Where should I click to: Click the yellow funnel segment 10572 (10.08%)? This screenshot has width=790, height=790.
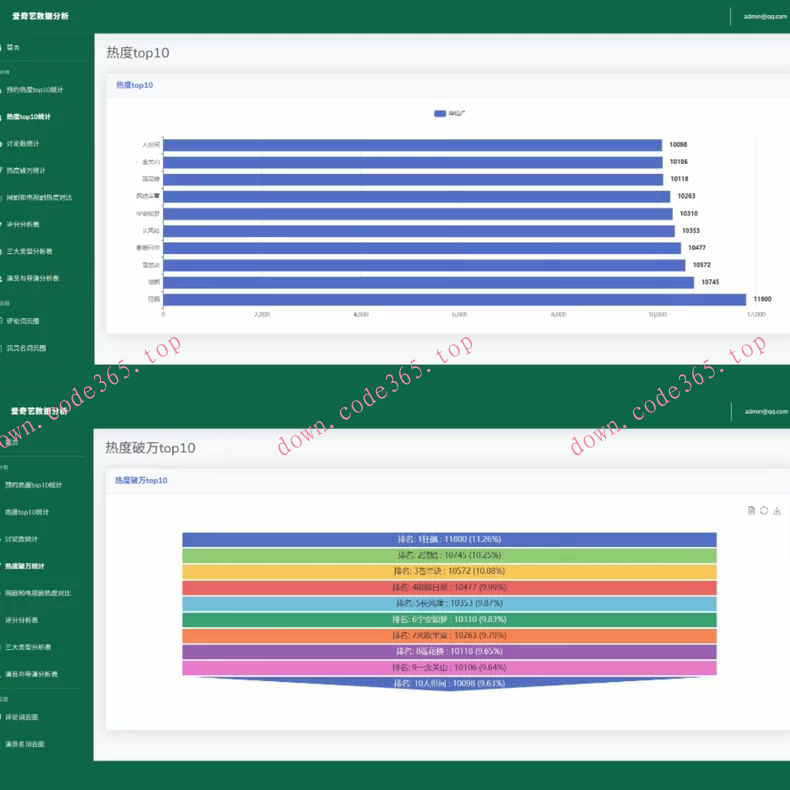(449, 572)
